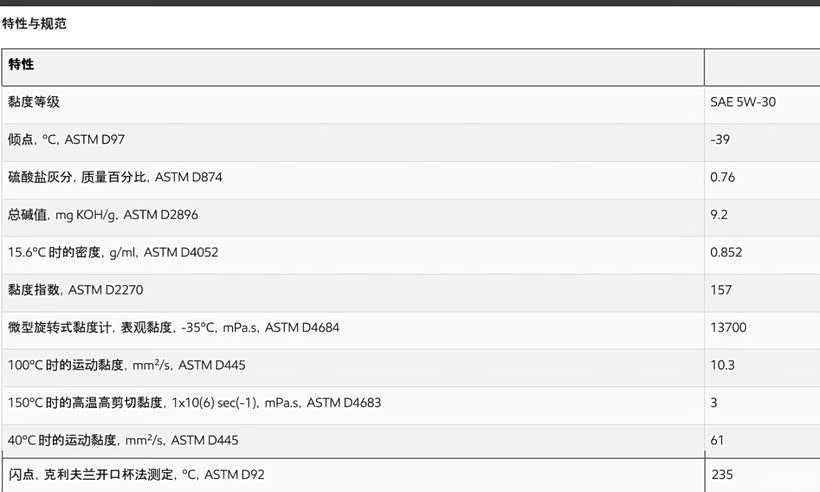Click the 特性与规范 section heading
820x492 pixels.
coord(34,23)
